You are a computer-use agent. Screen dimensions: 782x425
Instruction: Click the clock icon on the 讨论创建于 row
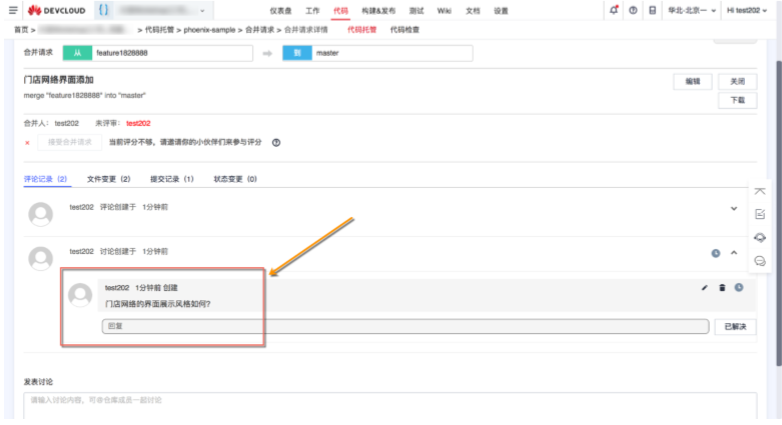point(716,253)
